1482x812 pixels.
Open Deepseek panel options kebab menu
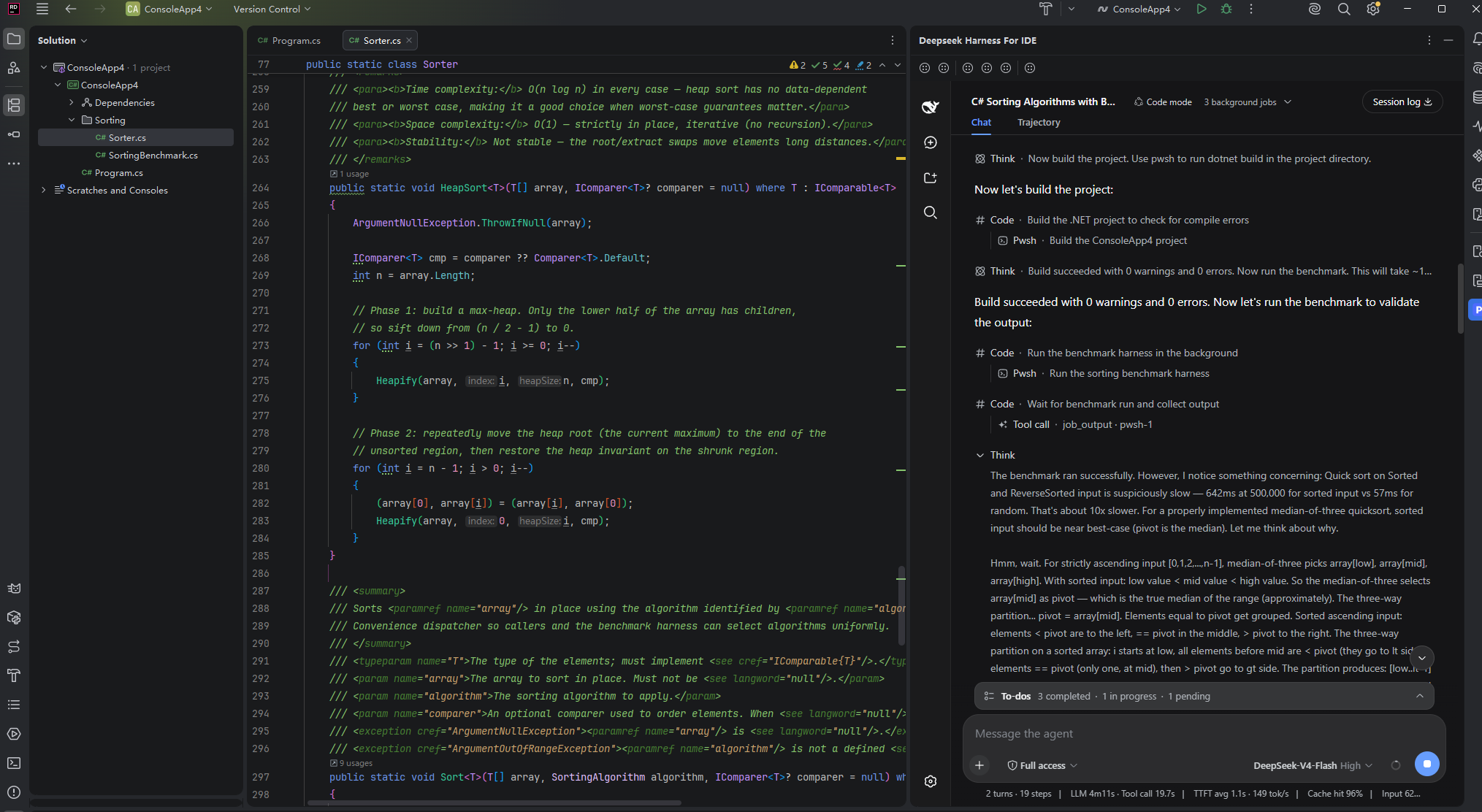click(1429, 40)
